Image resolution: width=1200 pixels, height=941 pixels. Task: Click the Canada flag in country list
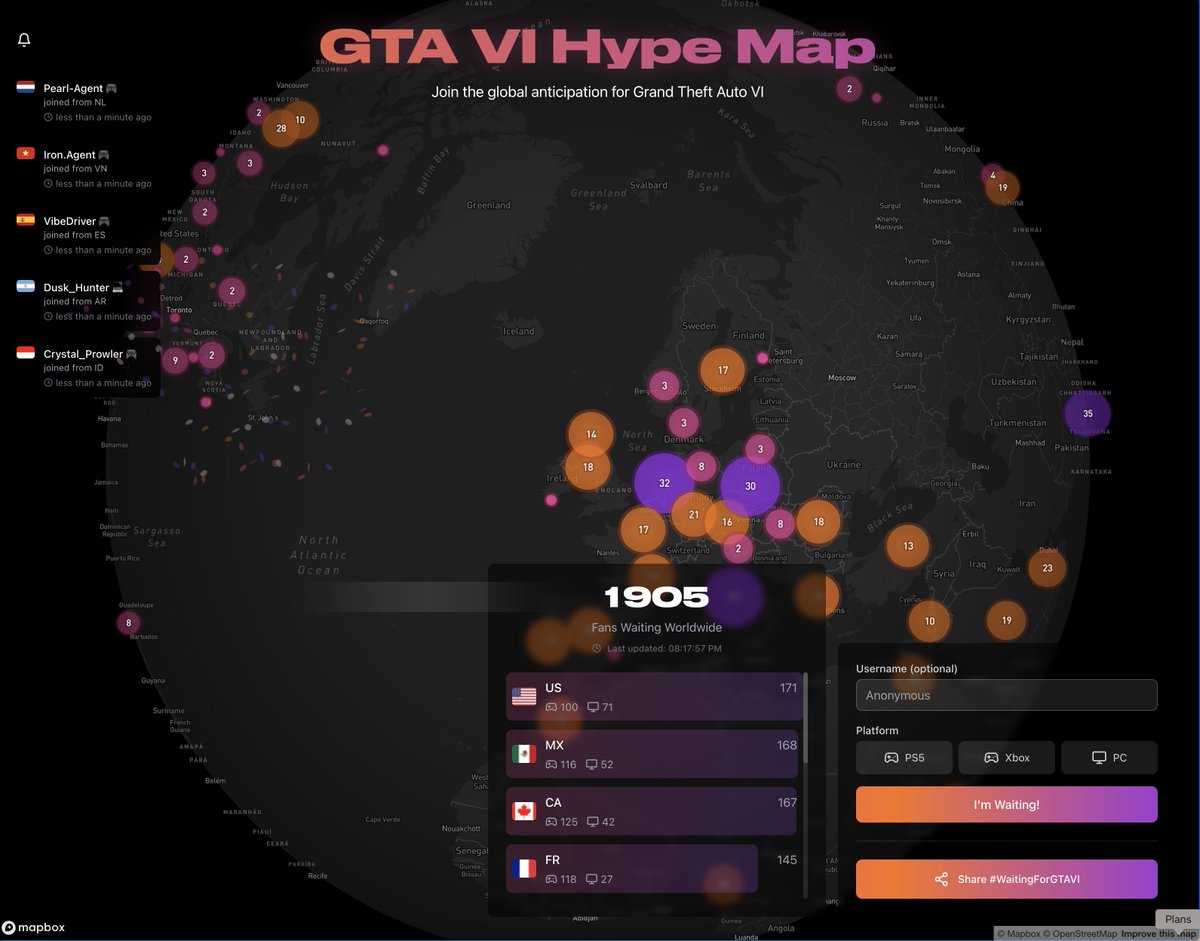[524, 811]
